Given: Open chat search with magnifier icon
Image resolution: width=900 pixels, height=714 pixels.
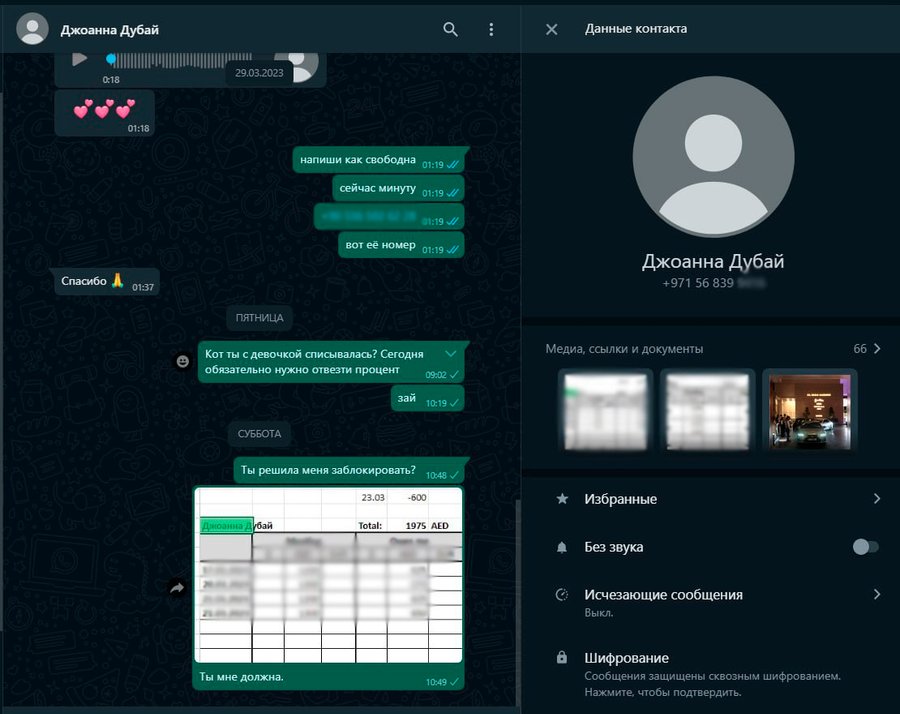Looking at the screenshot, I should (451, 29).
